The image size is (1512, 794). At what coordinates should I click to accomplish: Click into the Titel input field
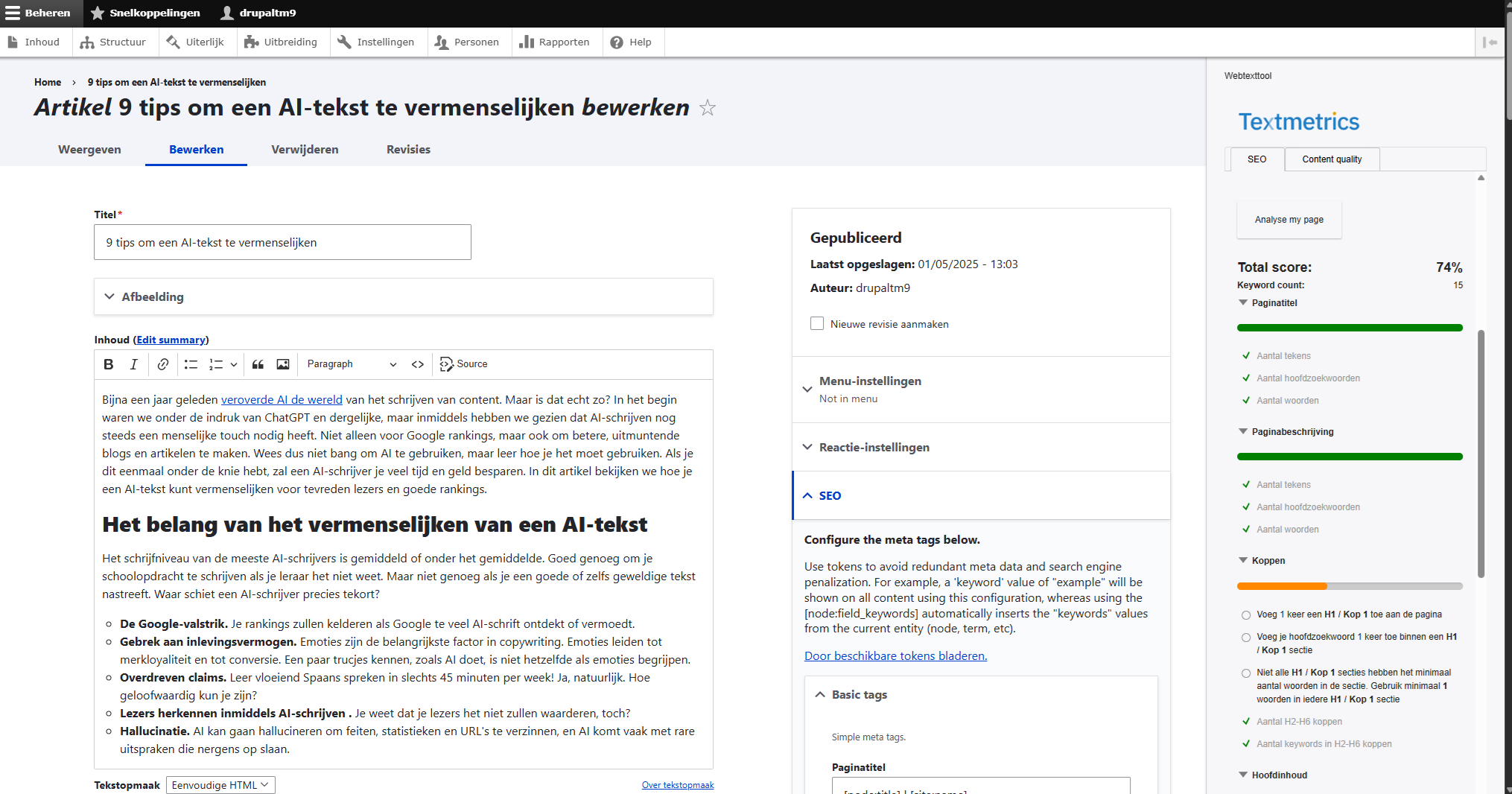pos(282,243)
